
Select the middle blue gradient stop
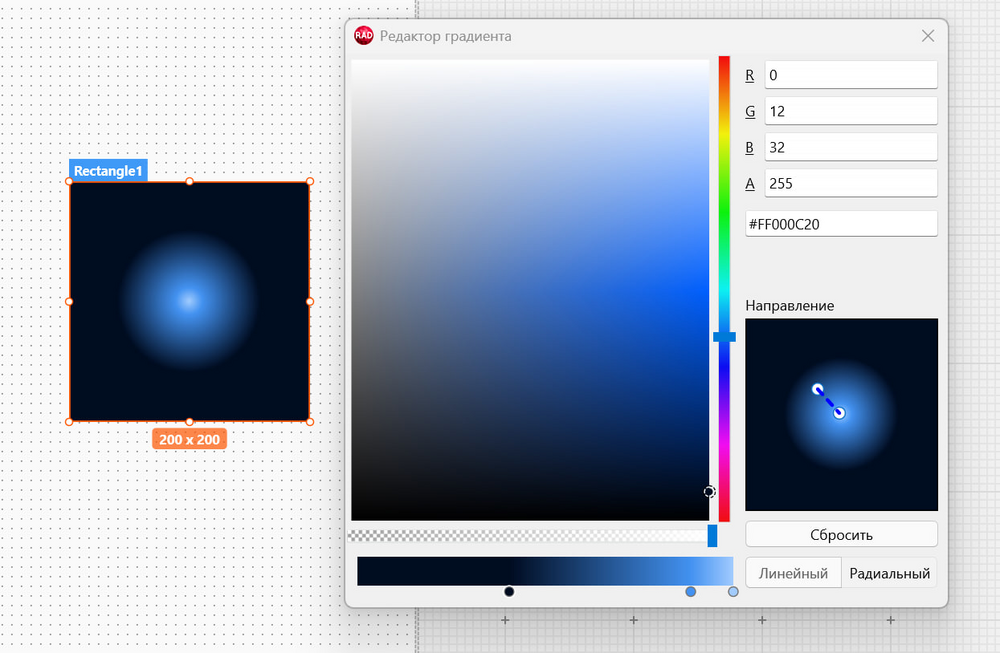pos(691,592)
